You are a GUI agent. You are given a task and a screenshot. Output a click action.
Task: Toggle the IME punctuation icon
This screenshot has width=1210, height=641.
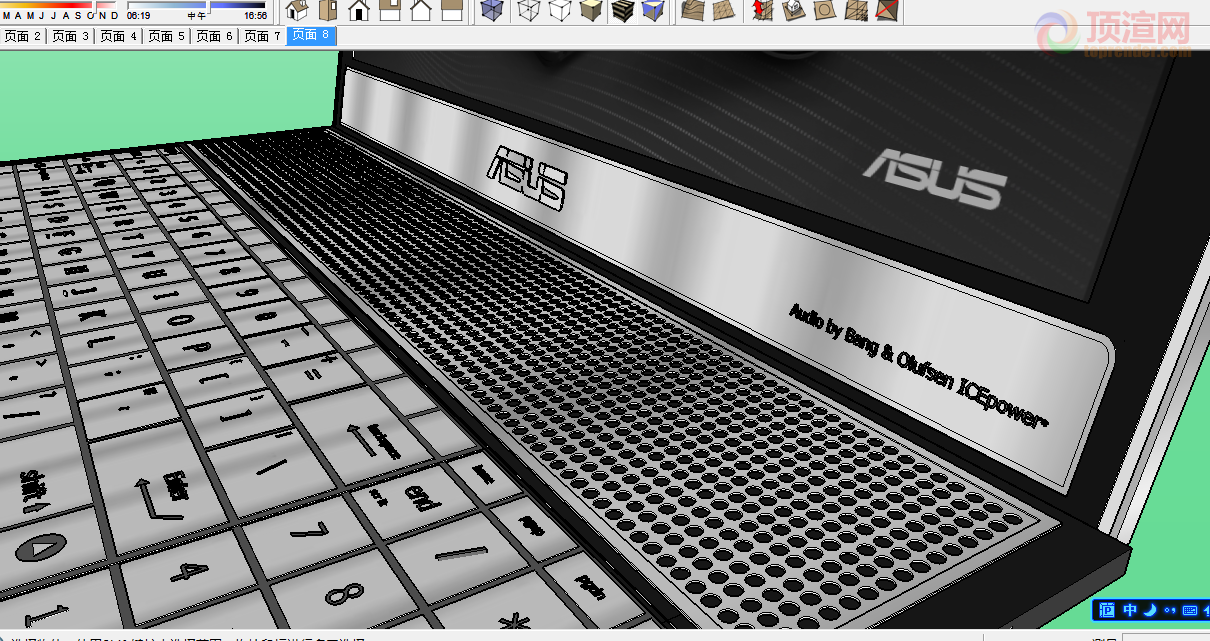[x=1170, y=610]
